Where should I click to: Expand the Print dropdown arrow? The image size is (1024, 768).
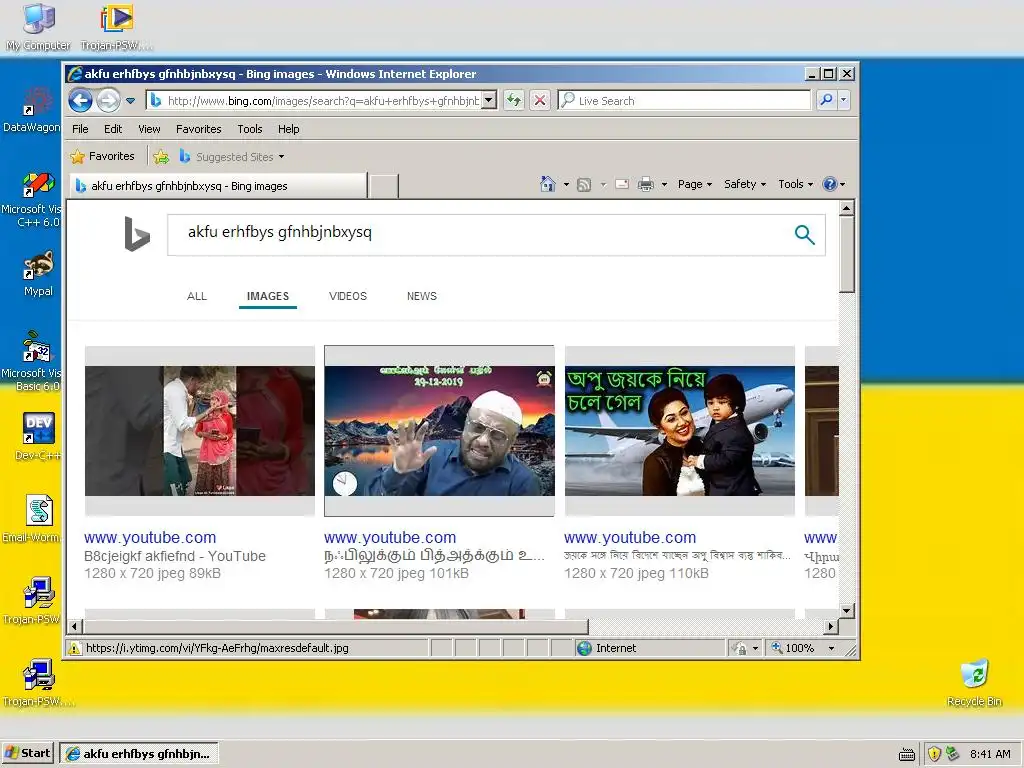664,185
